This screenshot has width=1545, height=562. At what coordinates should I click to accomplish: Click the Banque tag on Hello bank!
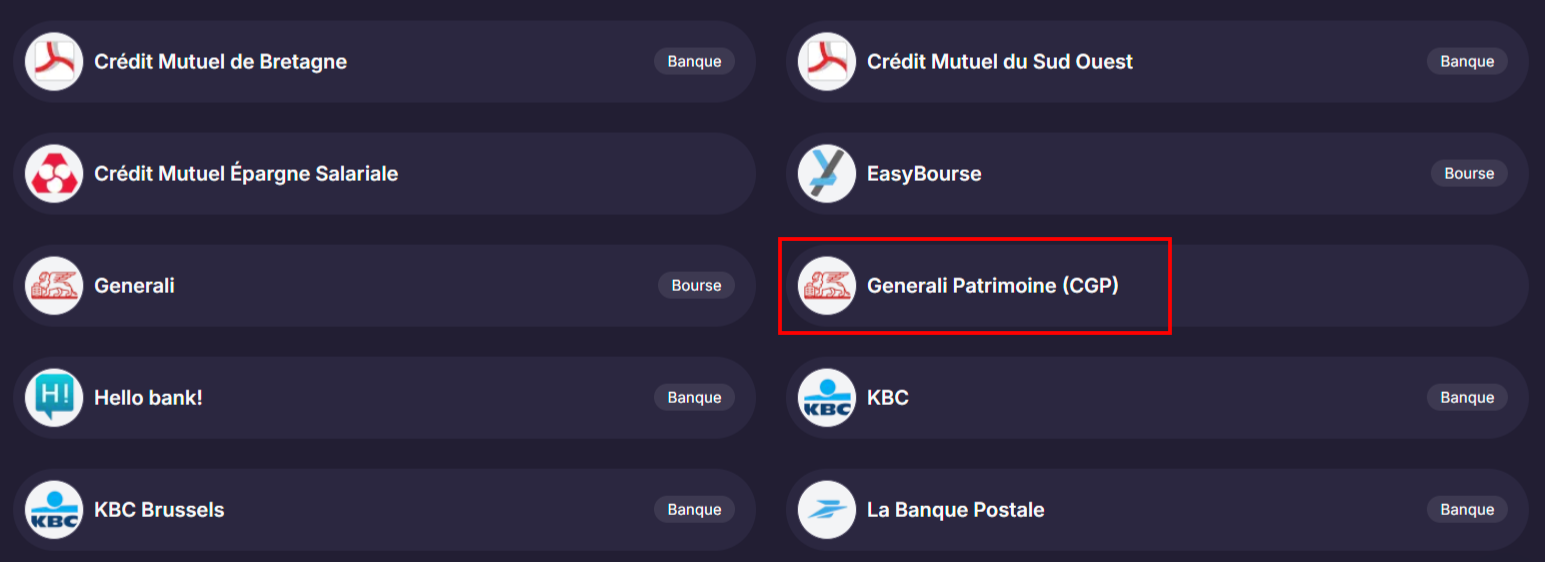point(695,398)
